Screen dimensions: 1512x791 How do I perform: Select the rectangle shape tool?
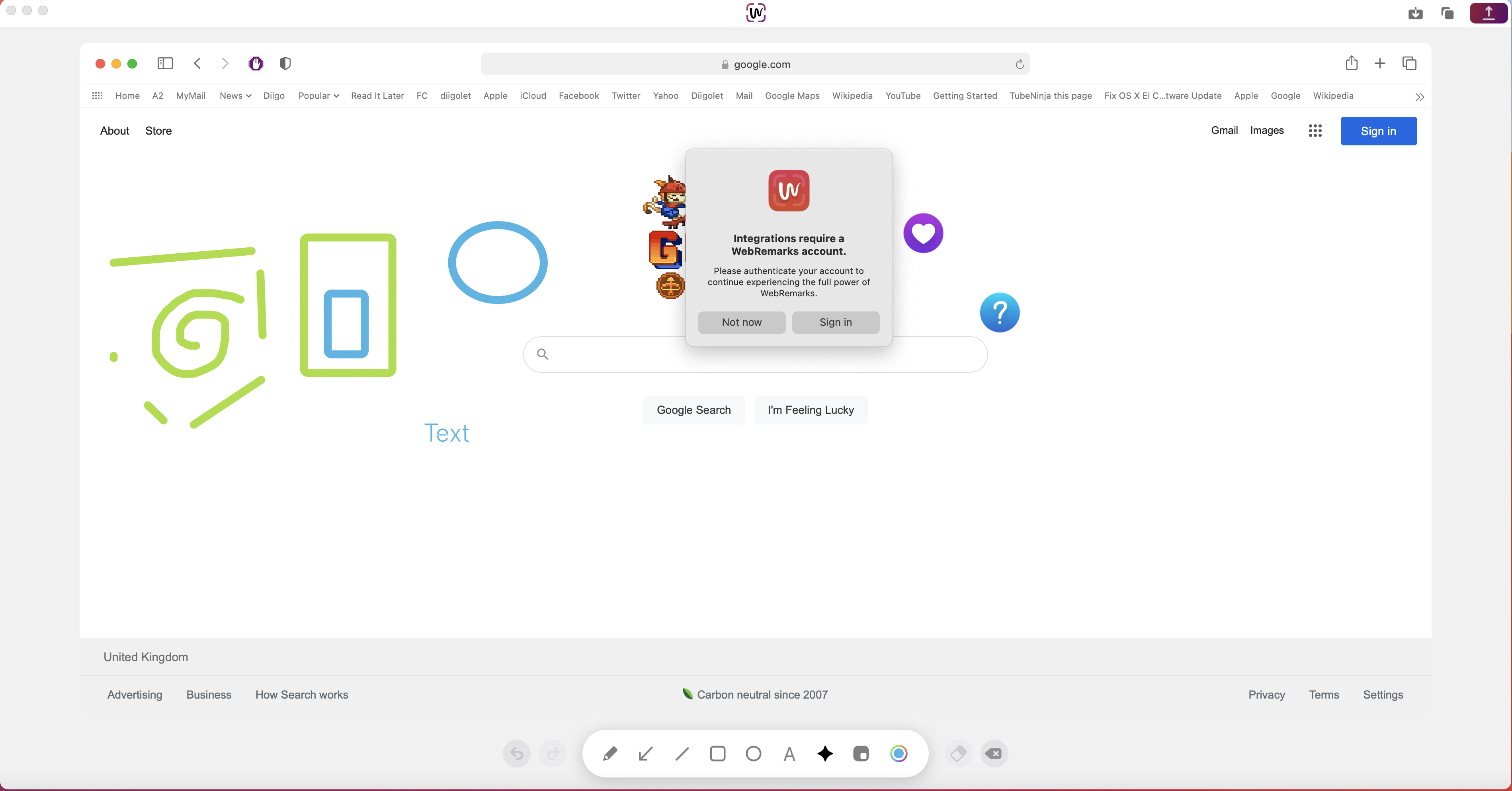[x=718, y=754]
